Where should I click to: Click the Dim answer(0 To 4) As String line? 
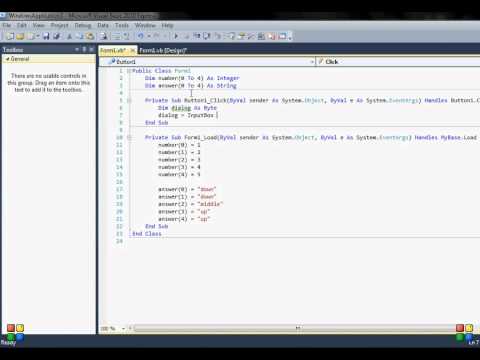pyautogui.click(x=191, y=86)
